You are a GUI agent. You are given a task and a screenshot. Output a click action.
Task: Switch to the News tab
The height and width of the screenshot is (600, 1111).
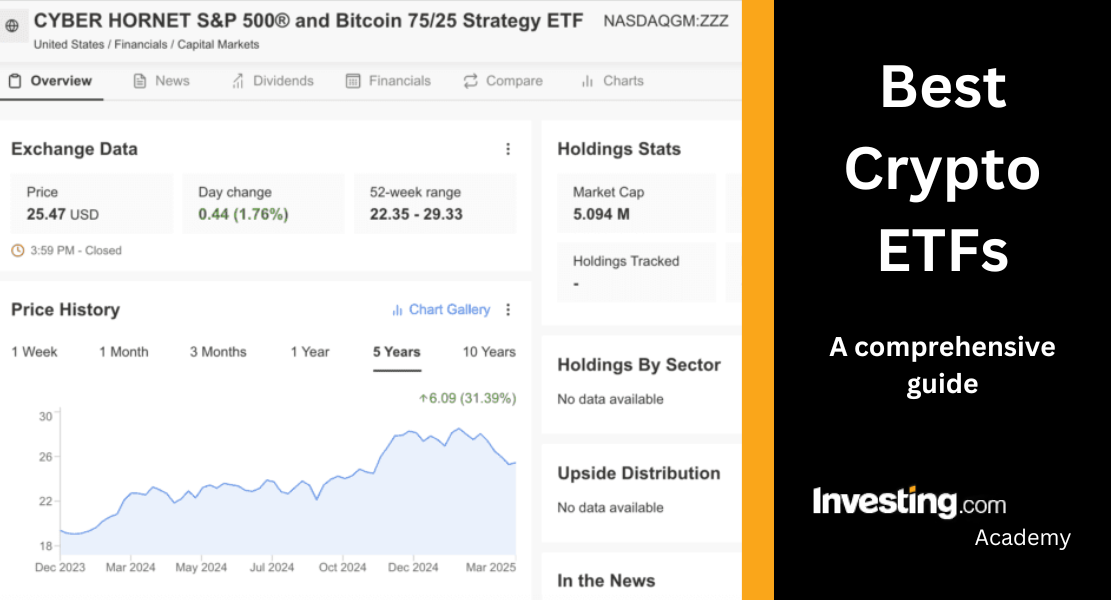point(172,81)
